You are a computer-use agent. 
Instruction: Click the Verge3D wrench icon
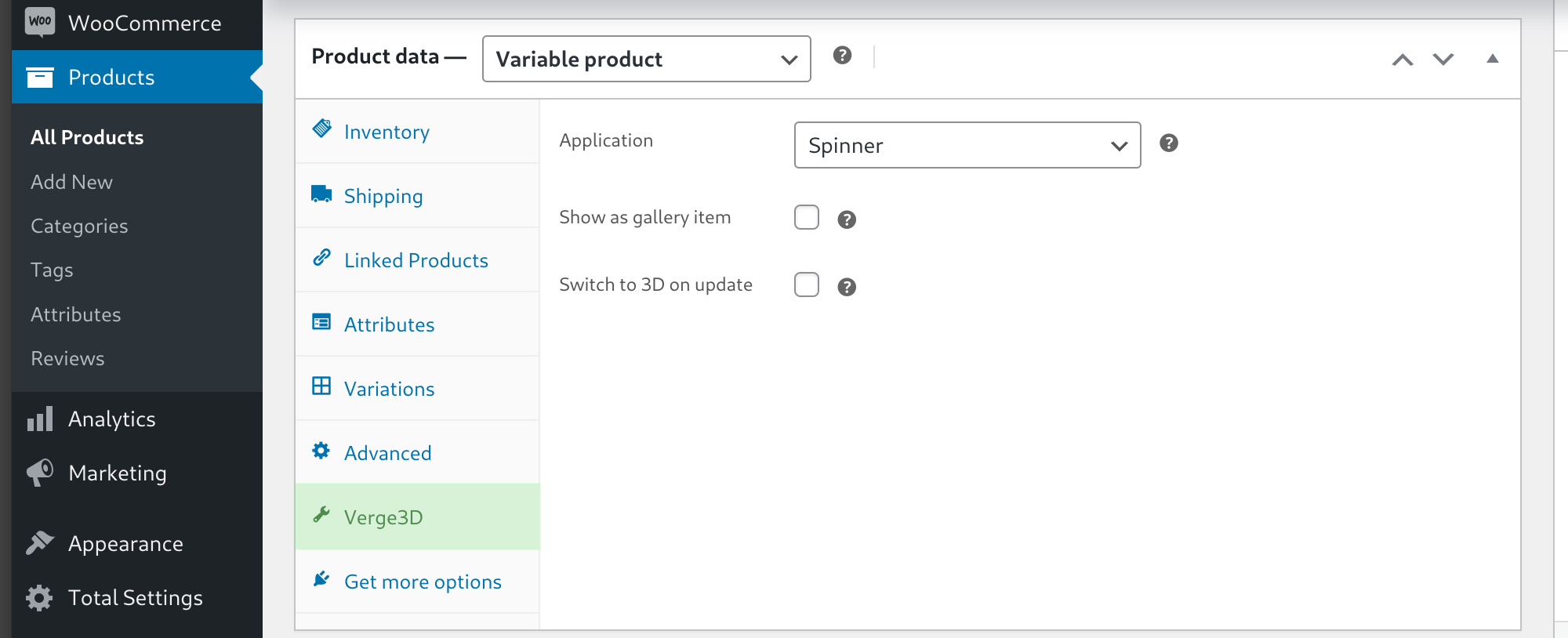(x=321, y=514)
